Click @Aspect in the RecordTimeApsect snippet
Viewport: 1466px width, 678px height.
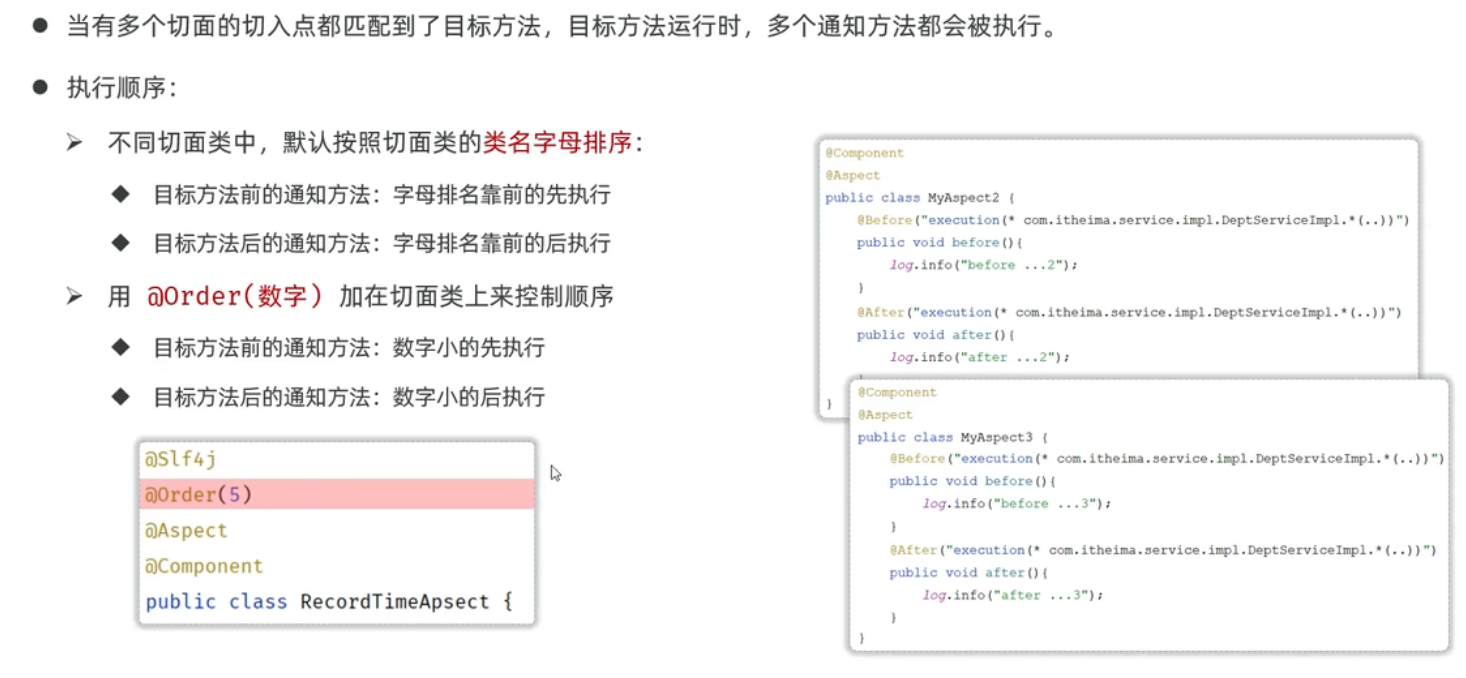click(x=187, y=531)
